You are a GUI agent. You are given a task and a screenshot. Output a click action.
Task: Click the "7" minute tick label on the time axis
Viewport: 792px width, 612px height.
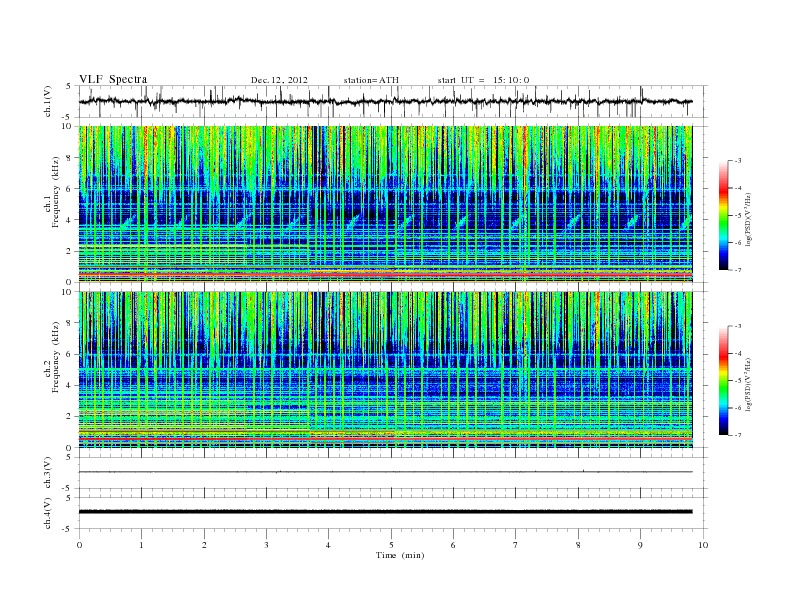[516, 545]
